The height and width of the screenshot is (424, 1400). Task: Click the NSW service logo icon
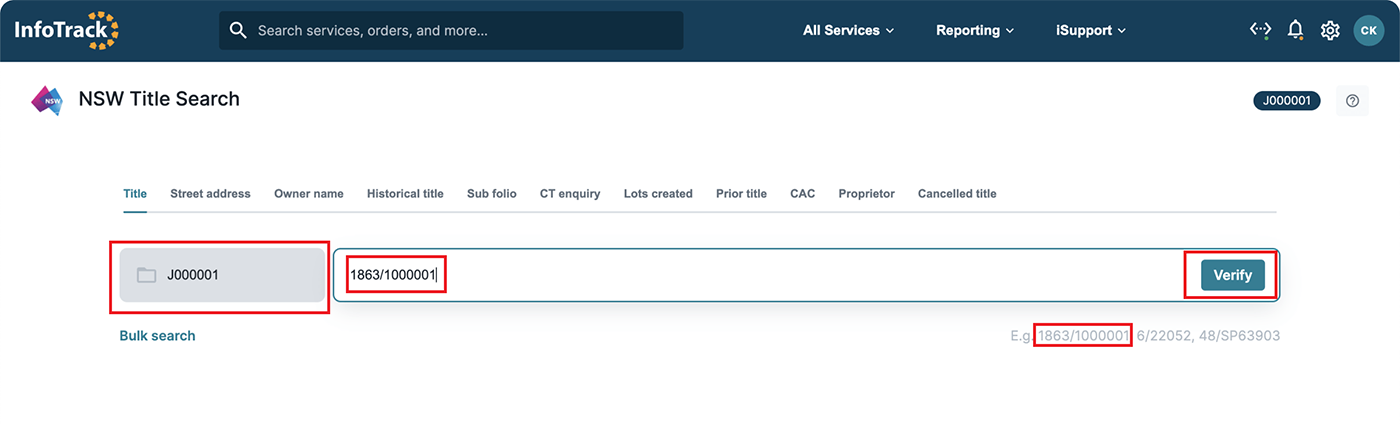point(47,100)
